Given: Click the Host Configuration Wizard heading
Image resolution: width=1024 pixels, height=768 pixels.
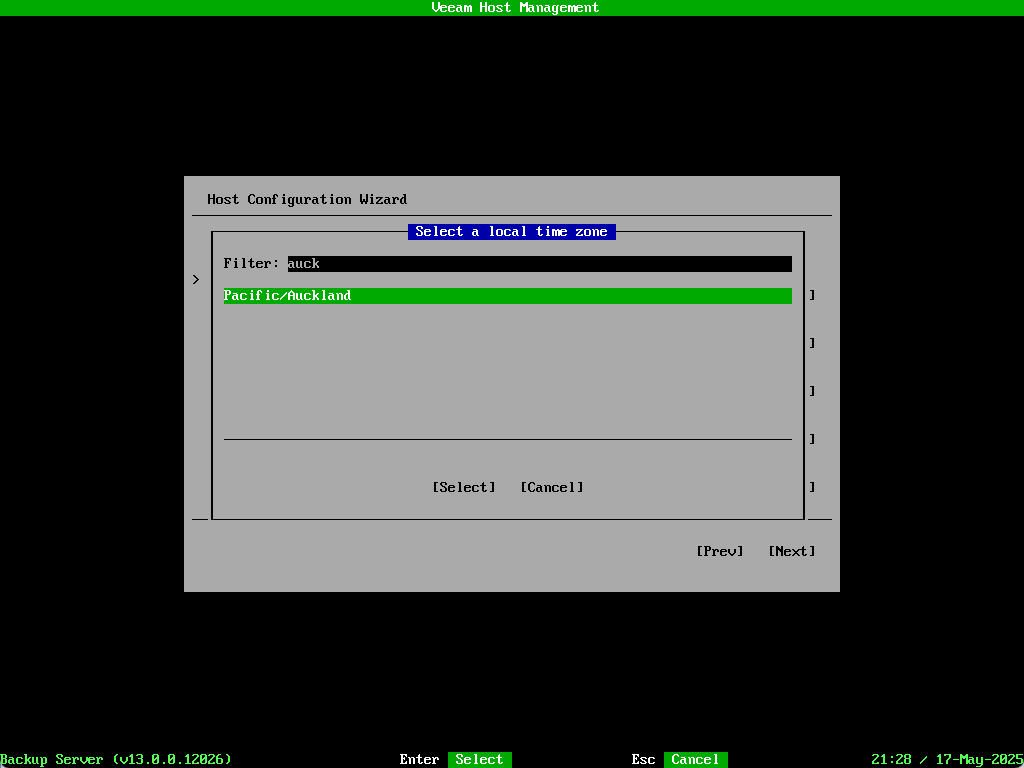Looking at the screenshot, I should point(307,200).
